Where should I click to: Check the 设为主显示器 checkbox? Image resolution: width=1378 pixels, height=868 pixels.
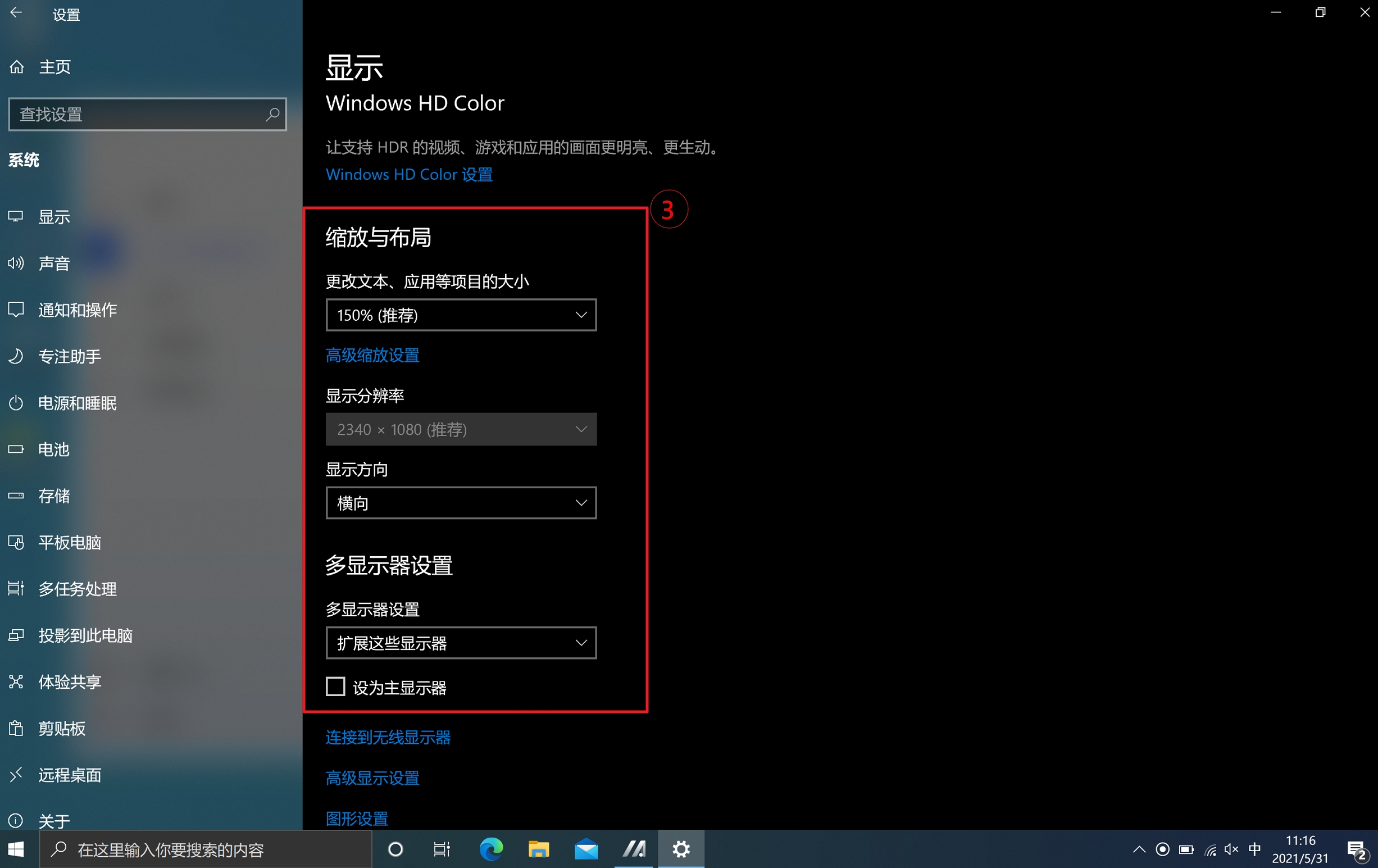coord(335,687)
